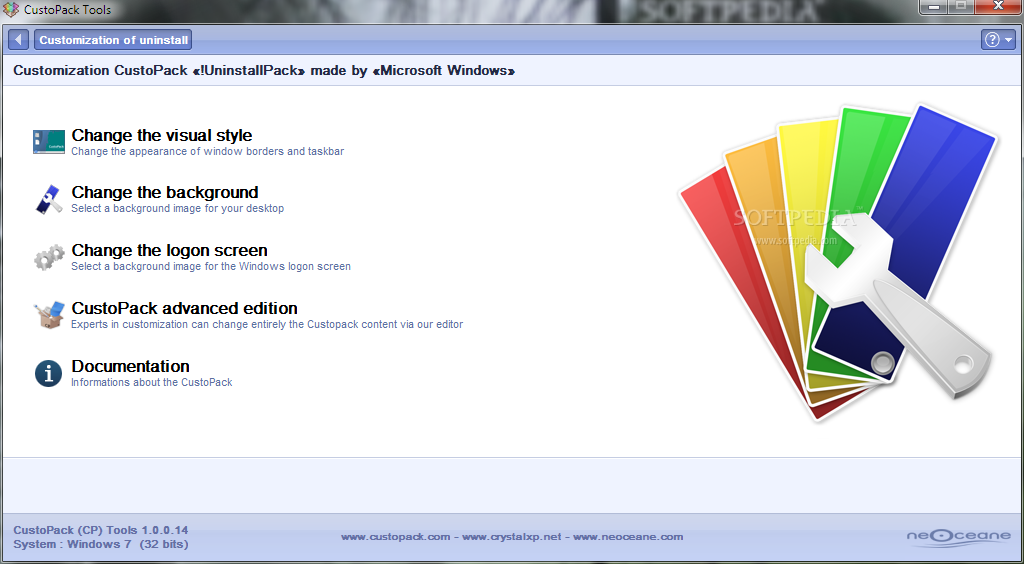
Task: Click the 'CustoPack (CP) Tools 1.0.0.14' version text
Action: pyautogui.click(x=101, y=531)
